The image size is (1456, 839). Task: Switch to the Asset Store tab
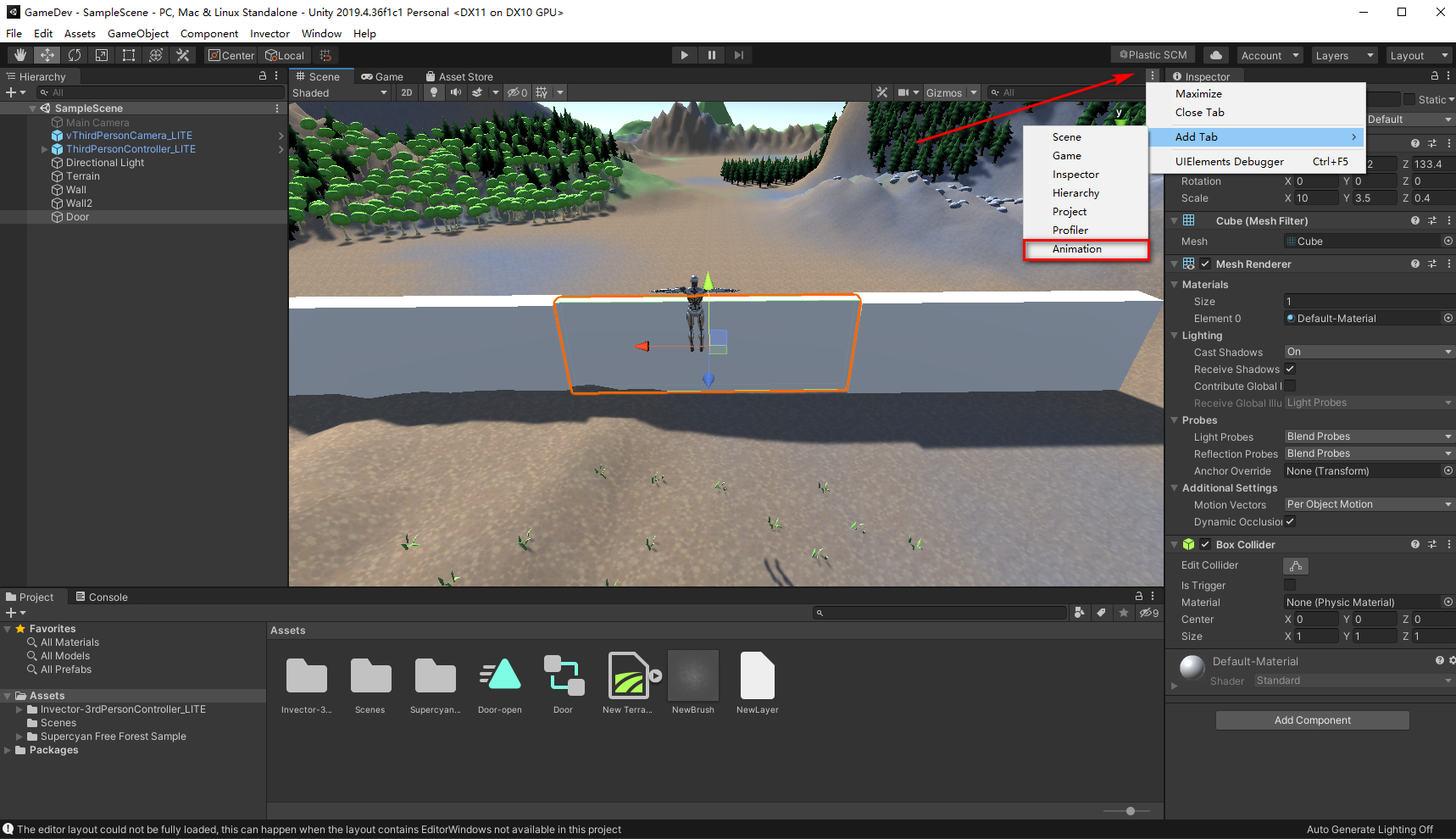coord(459,76)
